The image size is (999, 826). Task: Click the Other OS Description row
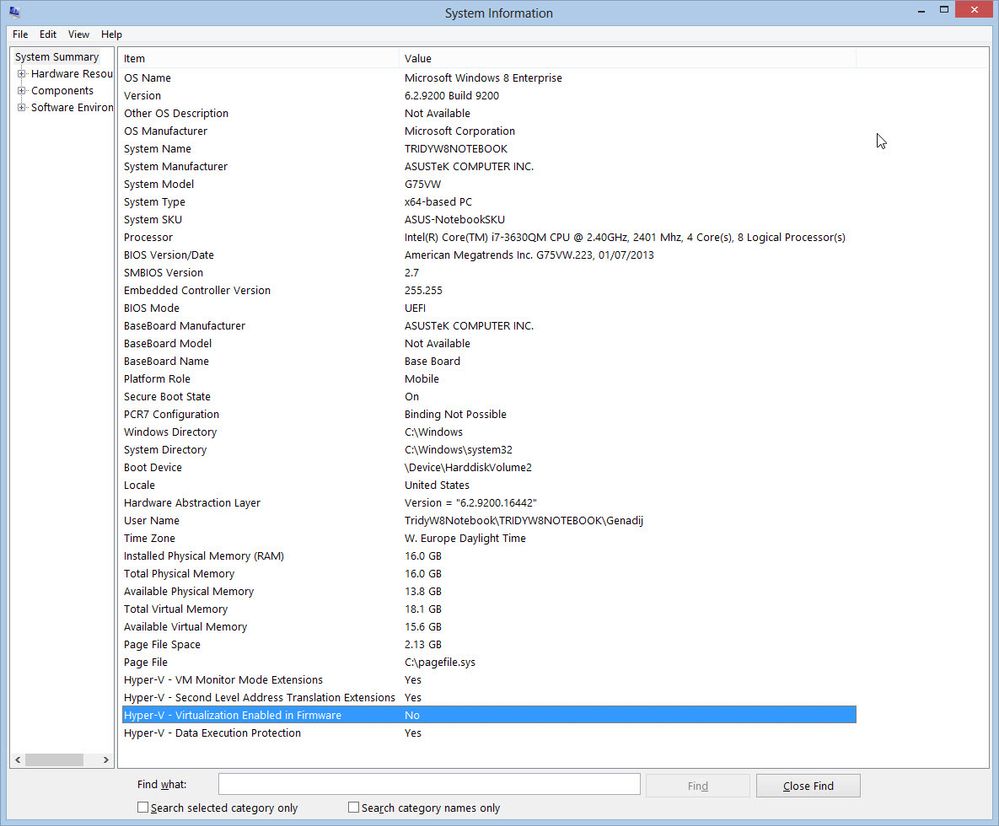tap(489, 113)
